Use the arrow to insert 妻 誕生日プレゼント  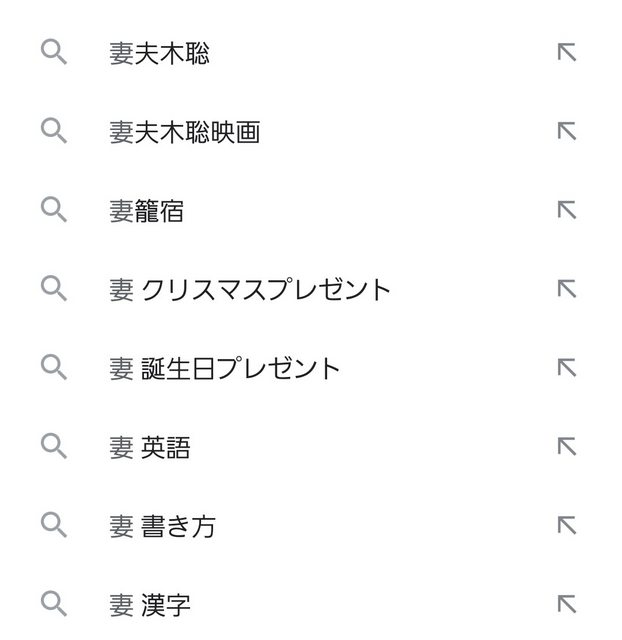(567, 367)
